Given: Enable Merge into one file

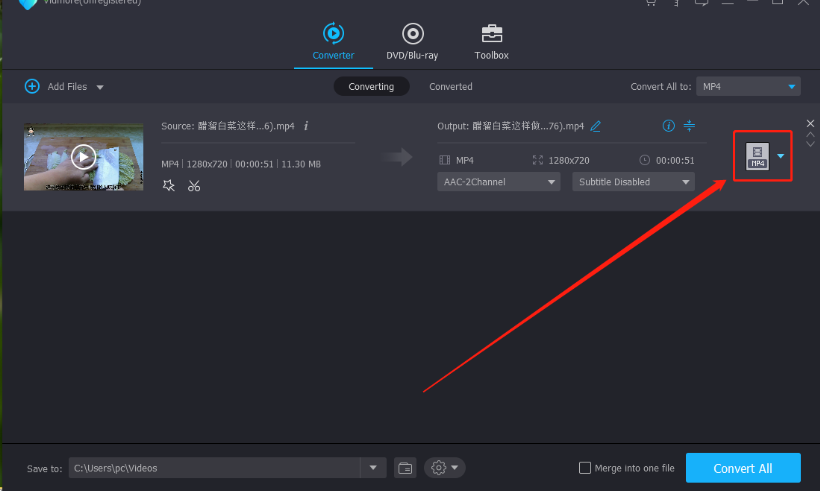Looking at the screenshot, I should (x=585, y=468).
